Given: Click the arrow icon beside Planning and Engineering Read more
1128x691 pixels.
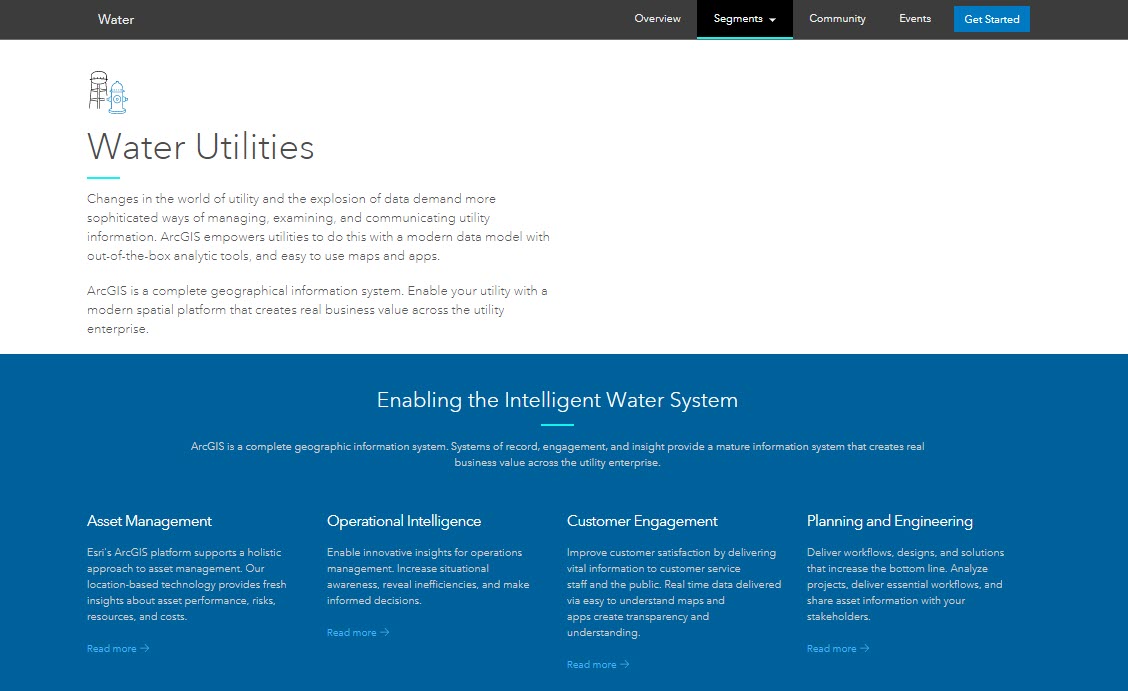Looking at the screenshot, I should [x=866, y=648].
